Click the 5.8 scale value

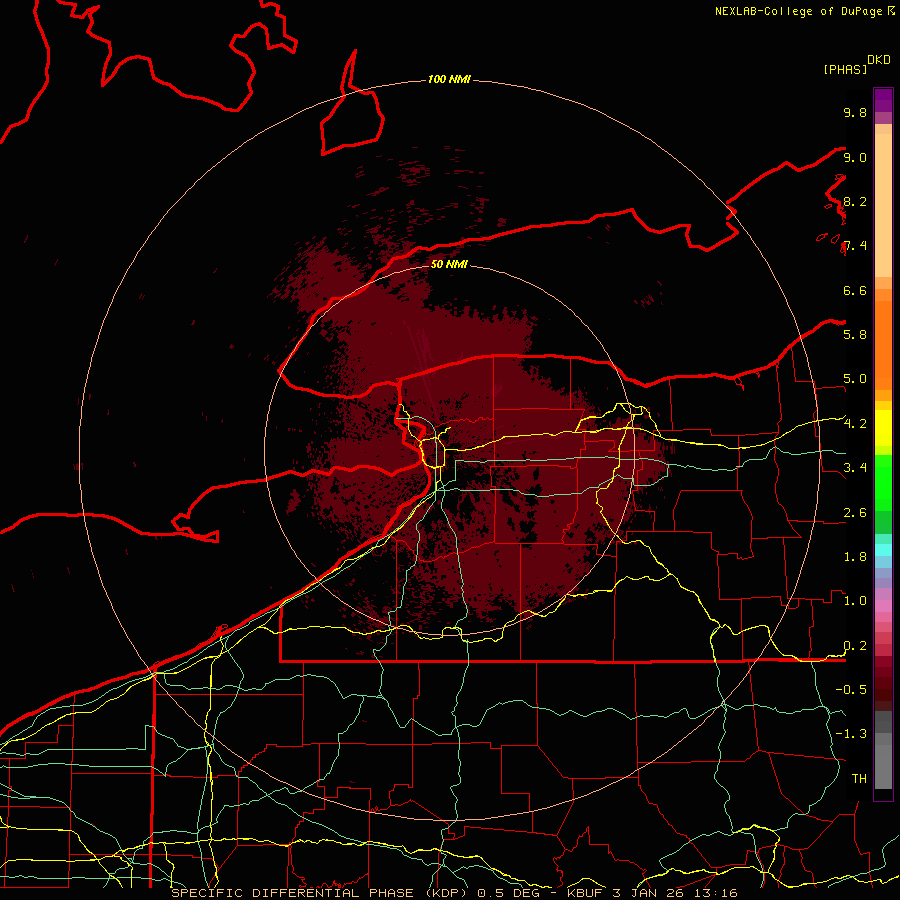[855, 335]
